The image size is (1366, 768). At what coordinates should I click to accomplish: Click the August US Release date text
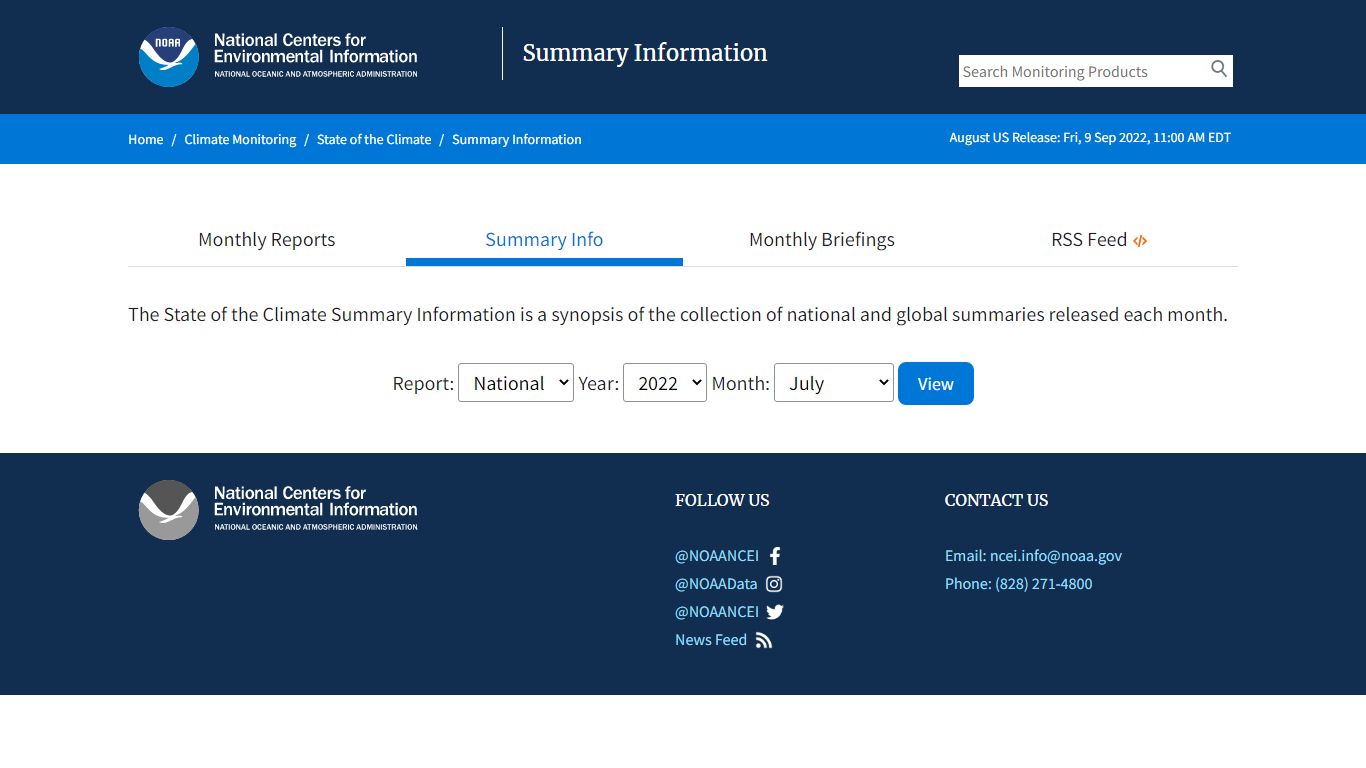1090,138
